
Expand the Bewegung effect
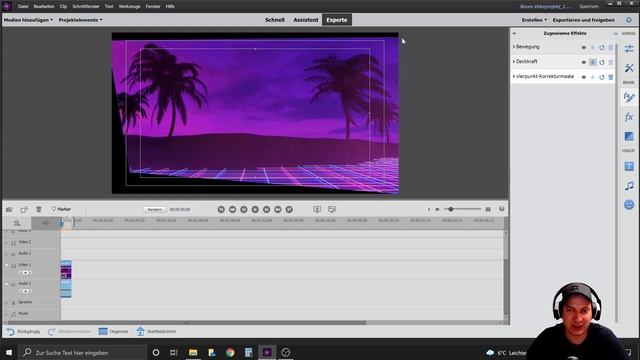514,47
